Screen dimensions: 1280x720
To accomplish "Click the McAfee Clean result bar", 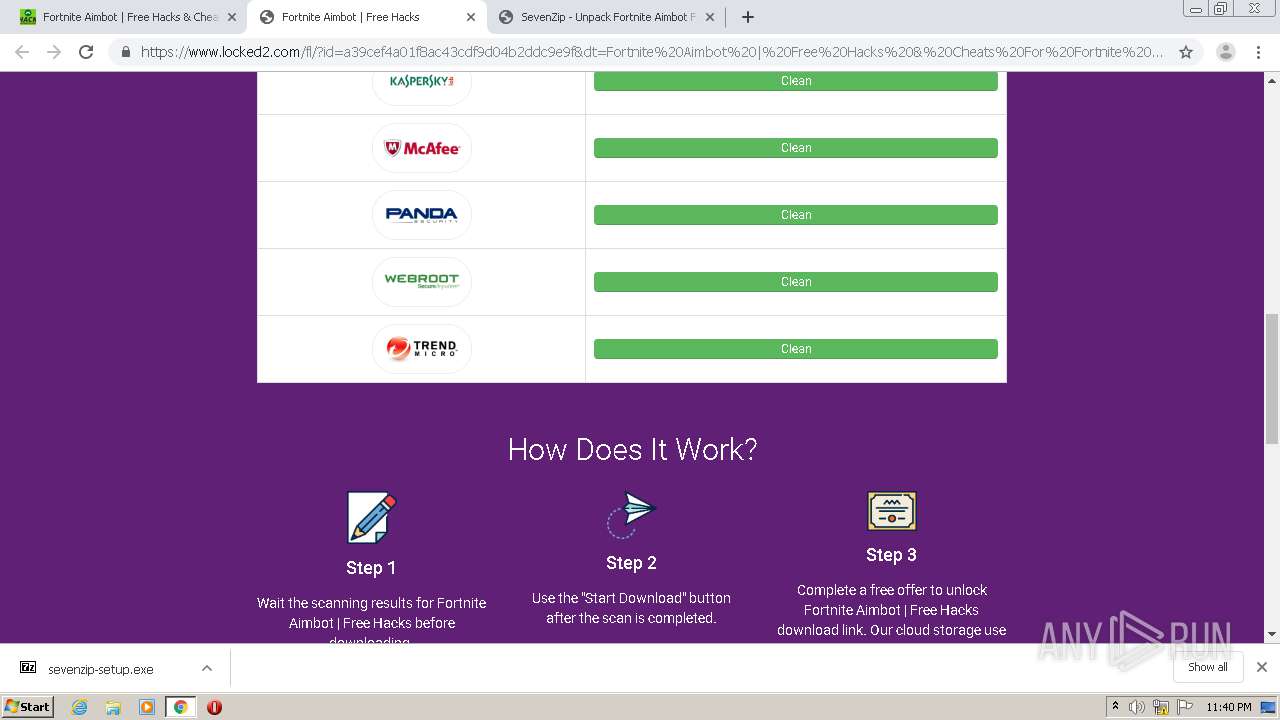I will pos(795,148).
